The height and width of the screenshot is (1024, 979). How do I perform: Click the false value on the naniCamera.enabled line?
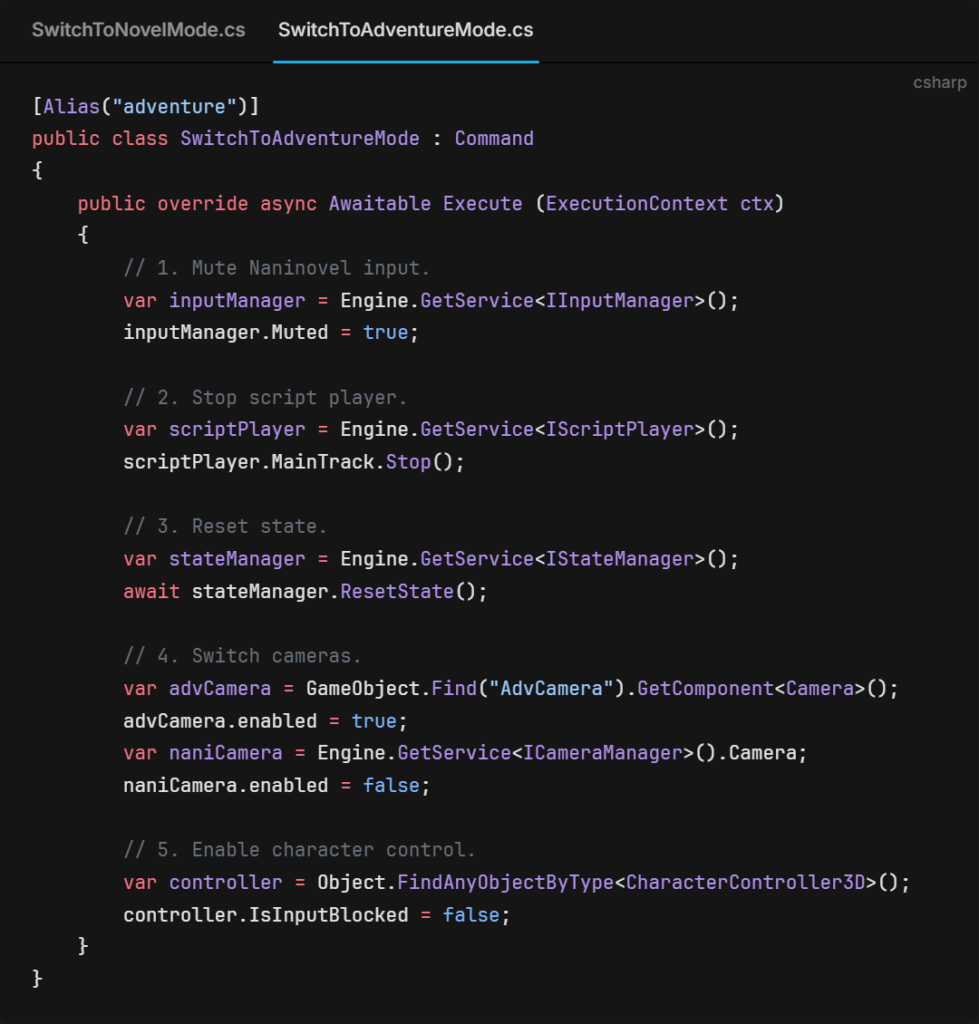pos(391,785)
